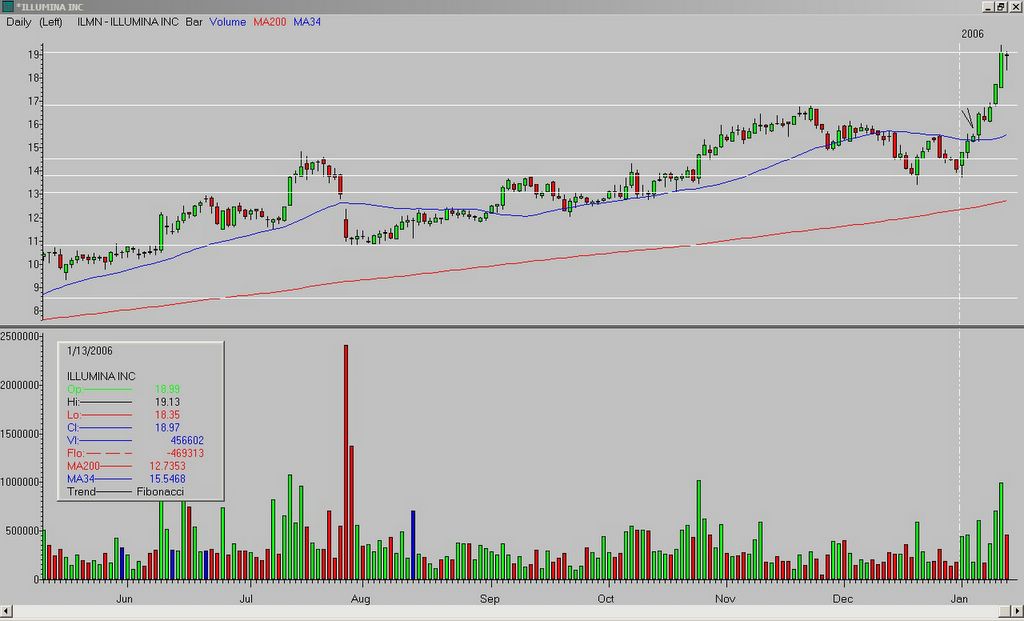Viewport: 1024px width, 621px height.
Task: Click the high value '19.13'
Action: tap(167, 403)
